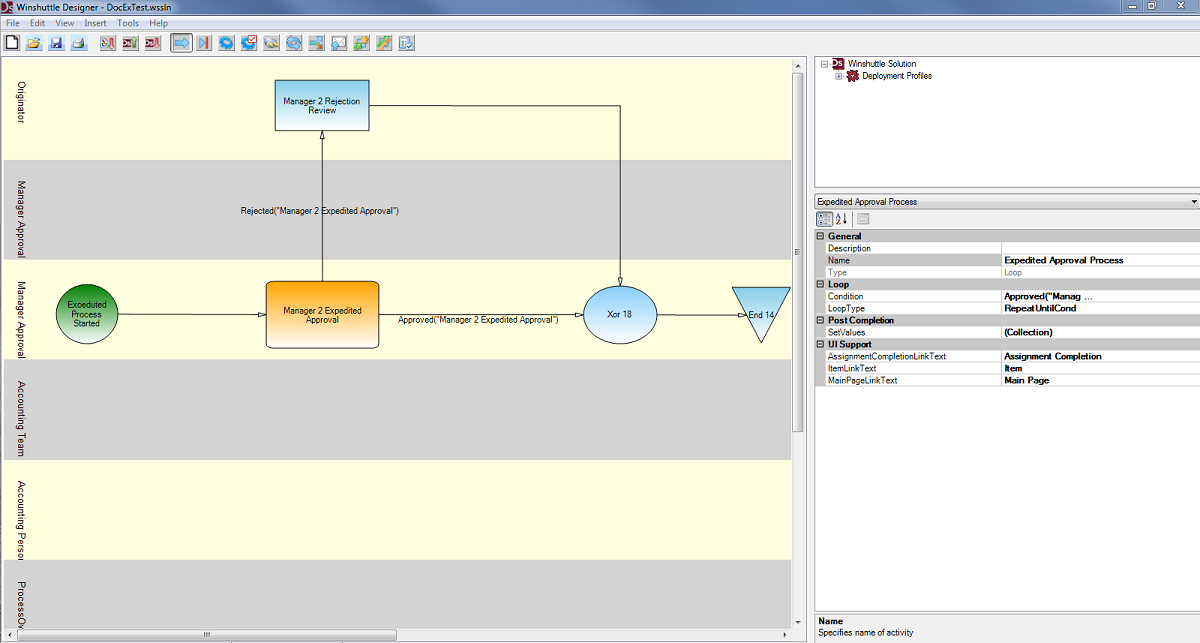Image resolution: width=1200 pixels, height=643 pixels.
Task: Open the Edit menu
Action: pyautogui.click(x=37, y=23)
